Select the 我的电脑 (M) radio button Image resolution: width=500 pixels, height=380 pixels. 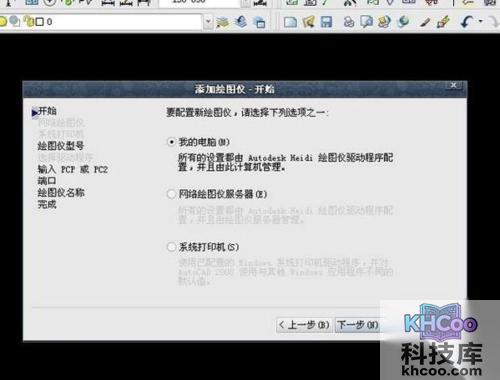pos(171,142)
